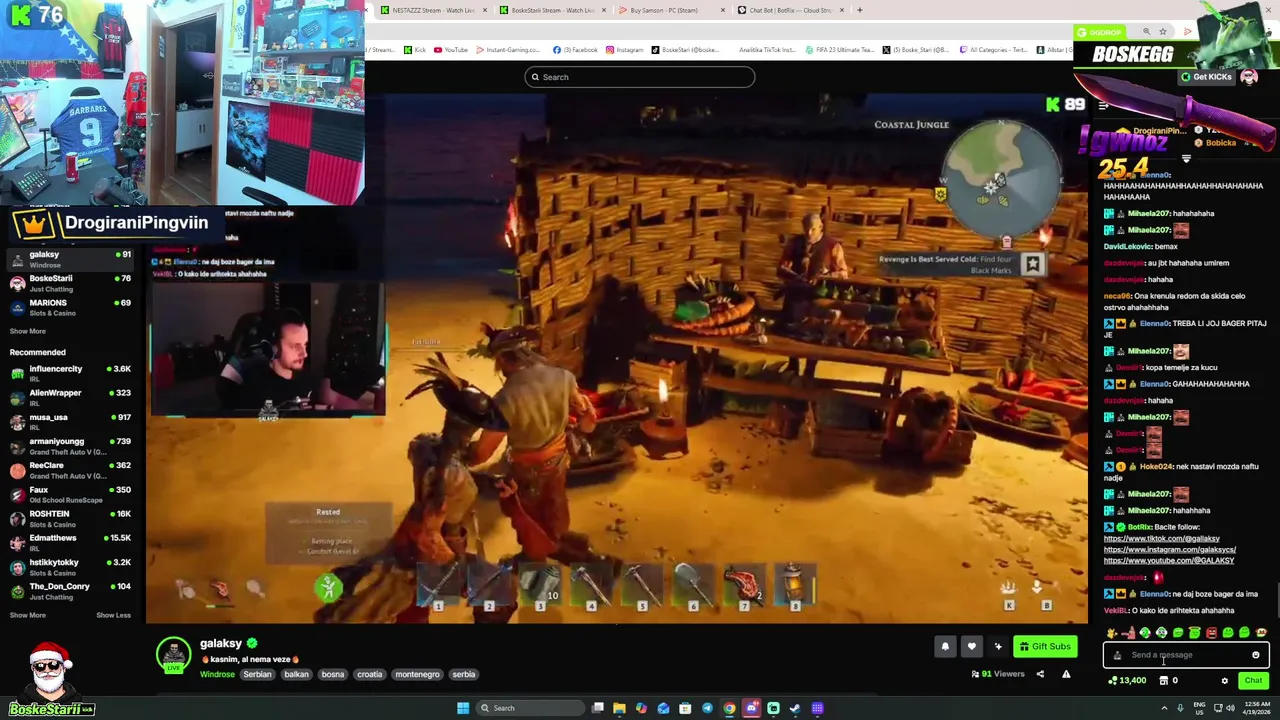
Task: Open The_Don_Conry recommended channel
Action: pos(70,591)
